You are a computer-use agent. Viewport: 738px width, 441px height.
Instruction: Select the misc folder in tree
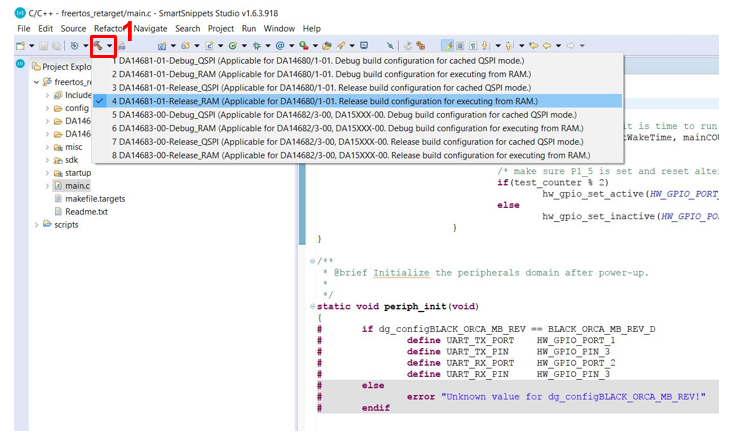coord(73,147)
